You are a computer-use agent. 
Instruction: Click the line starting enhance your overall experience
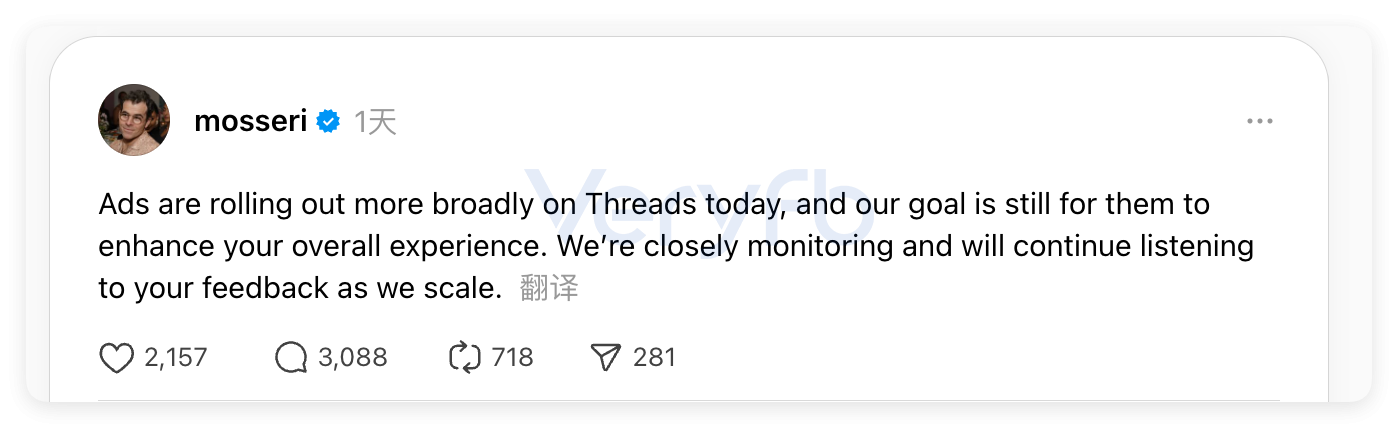(676, 247)
